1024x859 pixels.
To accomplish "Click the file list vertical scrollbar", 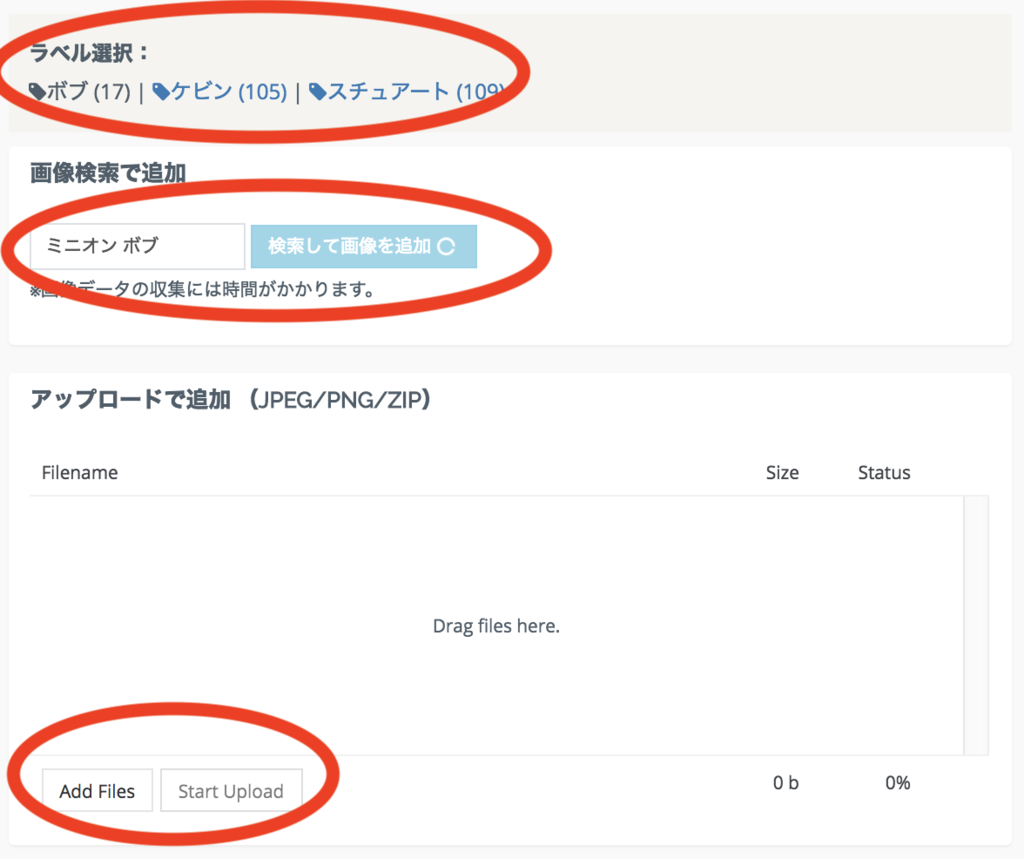I will pos(976,626).
